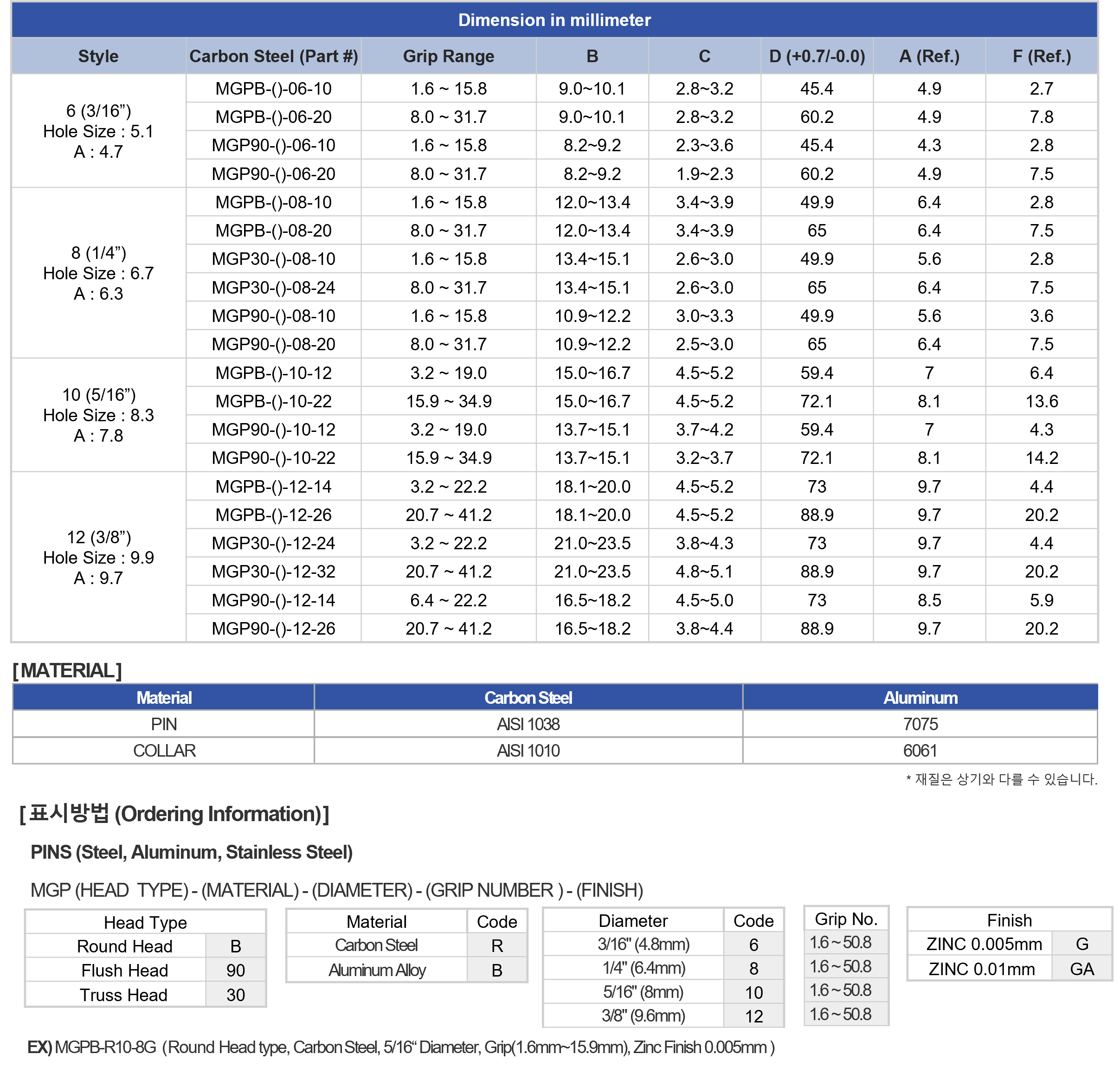Click part number MGP30-()-12-32
This screenshot has width=1120, height=1067.
coord(274,572)
